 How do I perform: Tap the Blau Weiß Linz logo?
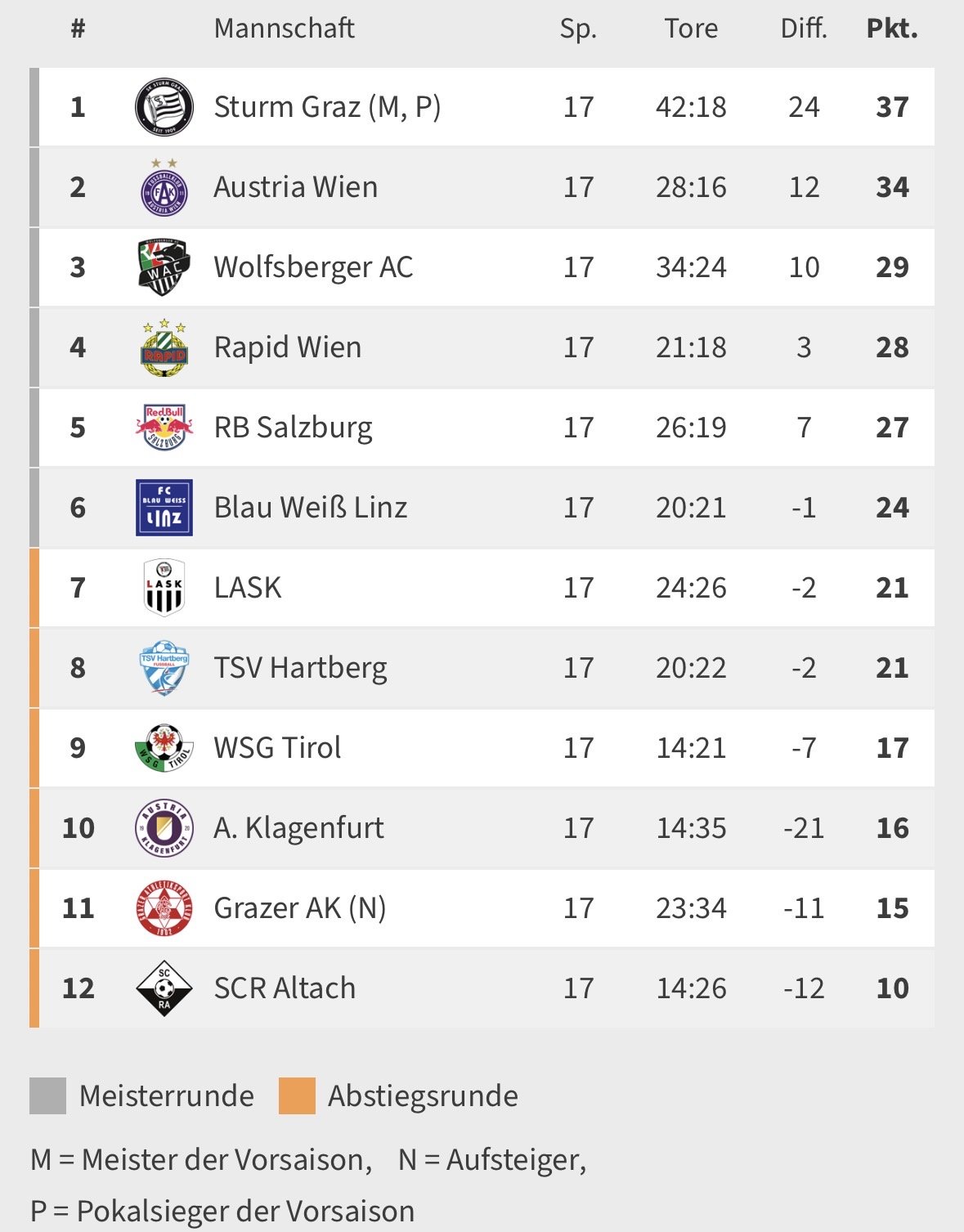coord(164,508)
